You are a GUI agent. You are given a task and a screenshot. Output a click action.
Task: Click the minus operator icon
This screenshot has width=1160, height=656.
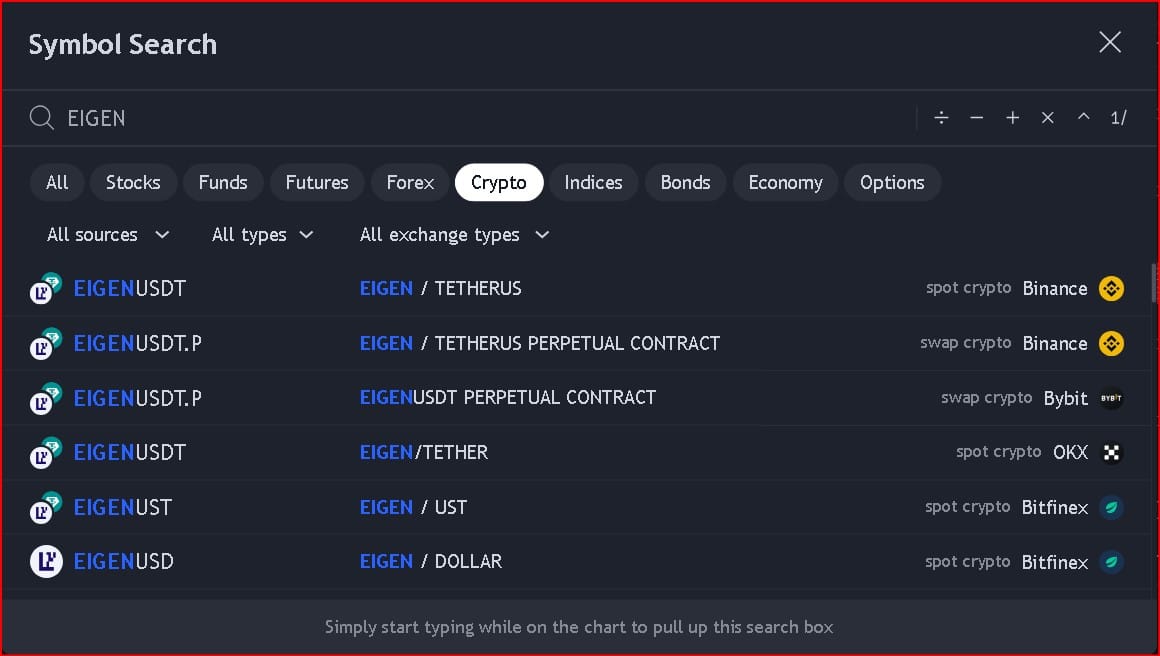click(977, 118)
